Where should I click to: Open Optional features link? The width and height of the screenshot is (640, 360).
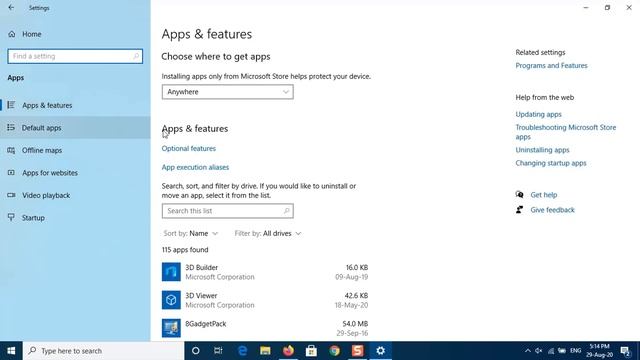click(189, 149)
